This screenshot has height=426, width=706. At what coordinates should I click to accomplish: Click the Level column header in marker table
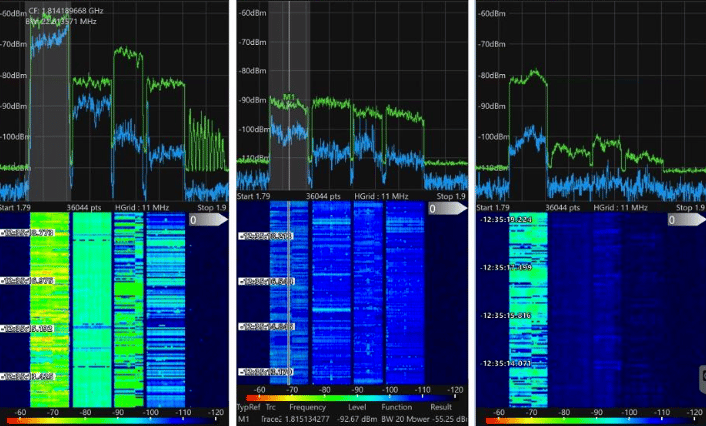tap(357, 407)
